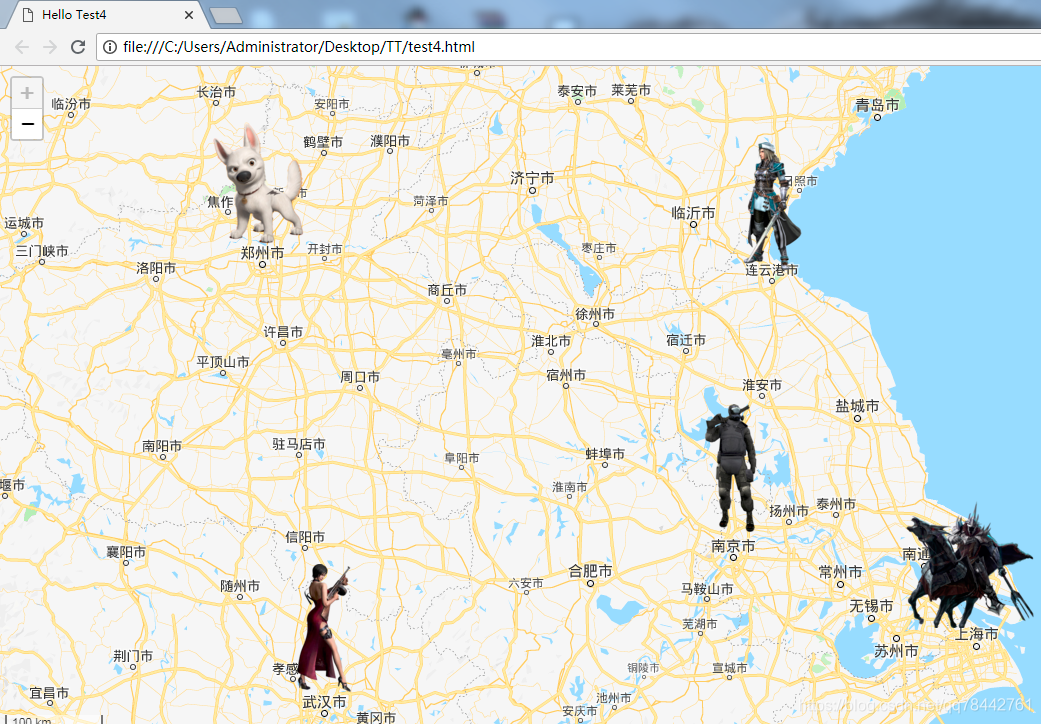Click the 南京市 city label

pyautogui.click(x=733, y=546)
